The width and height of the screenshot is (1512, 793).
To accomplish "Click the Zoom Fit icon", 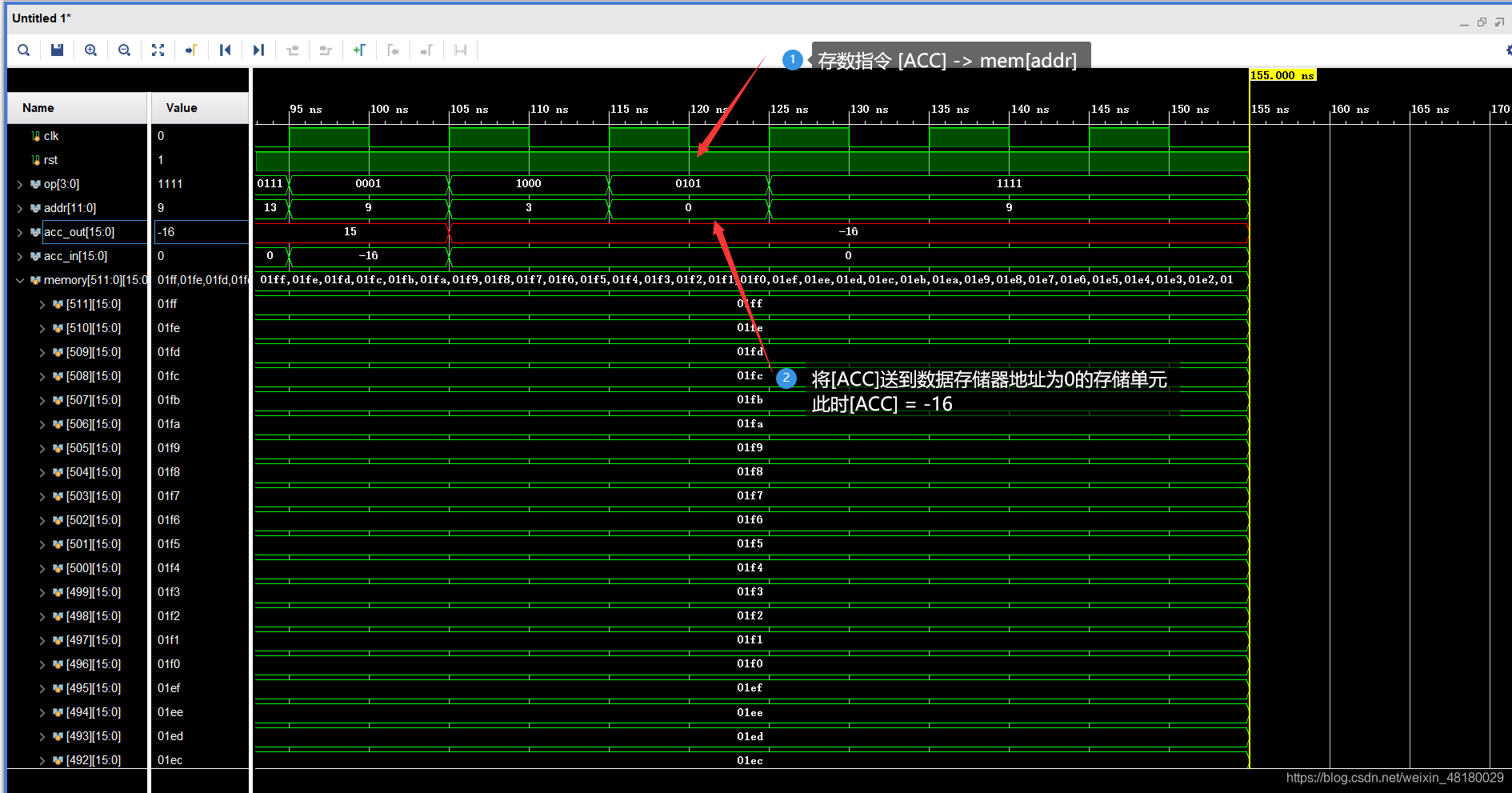I will (x=158, y=50).
